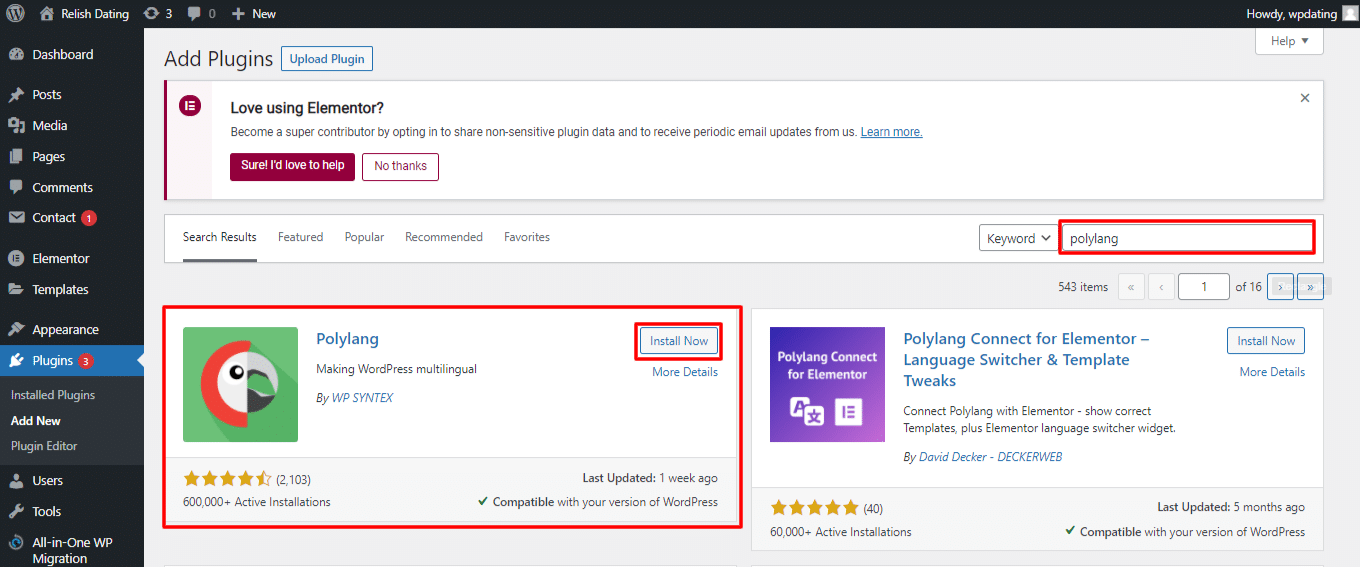The image size is (1360, 567).
Task: Click the current page number field
Action: pos(1204,287)
